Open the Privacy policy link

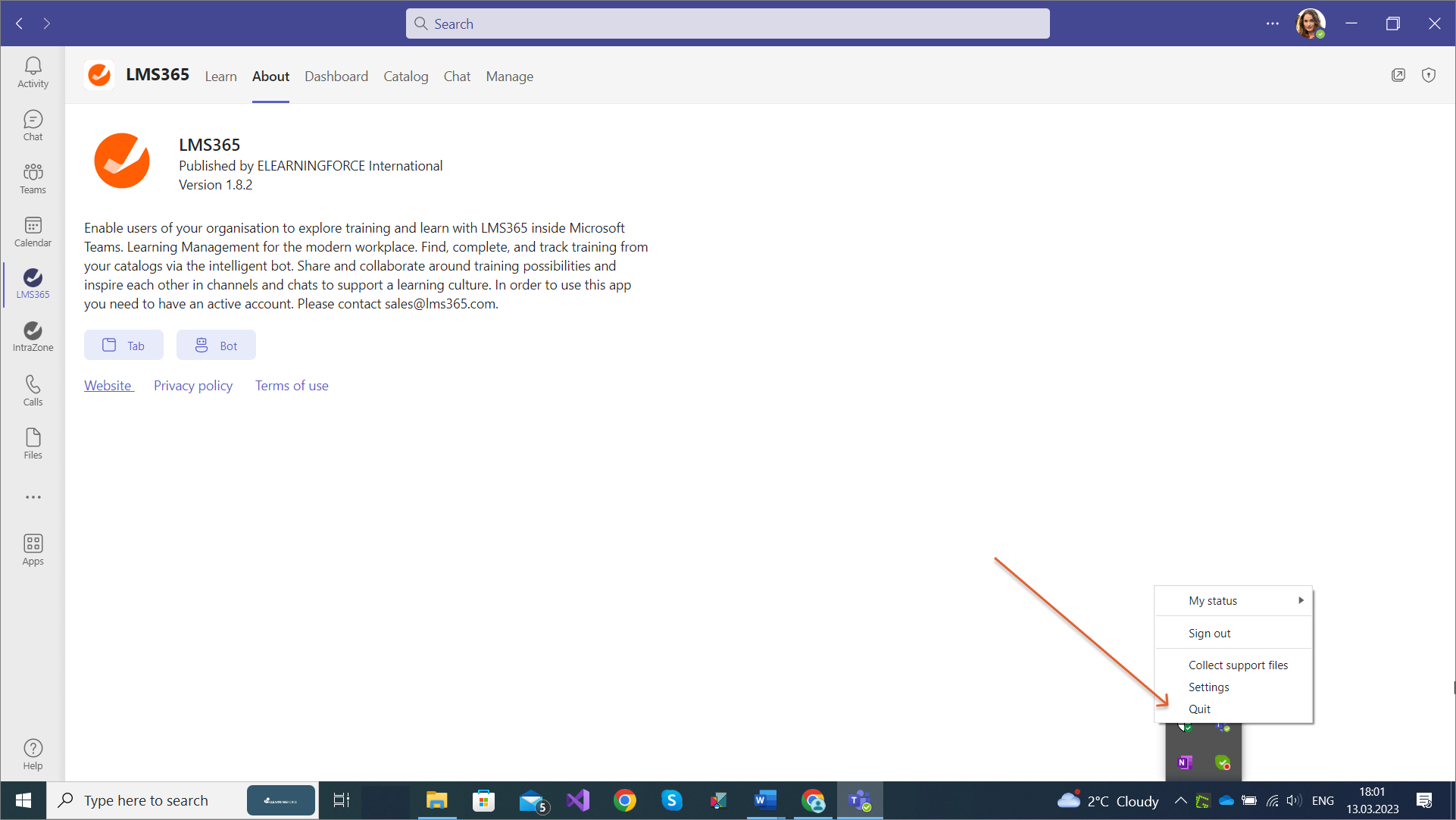point(193,386)
